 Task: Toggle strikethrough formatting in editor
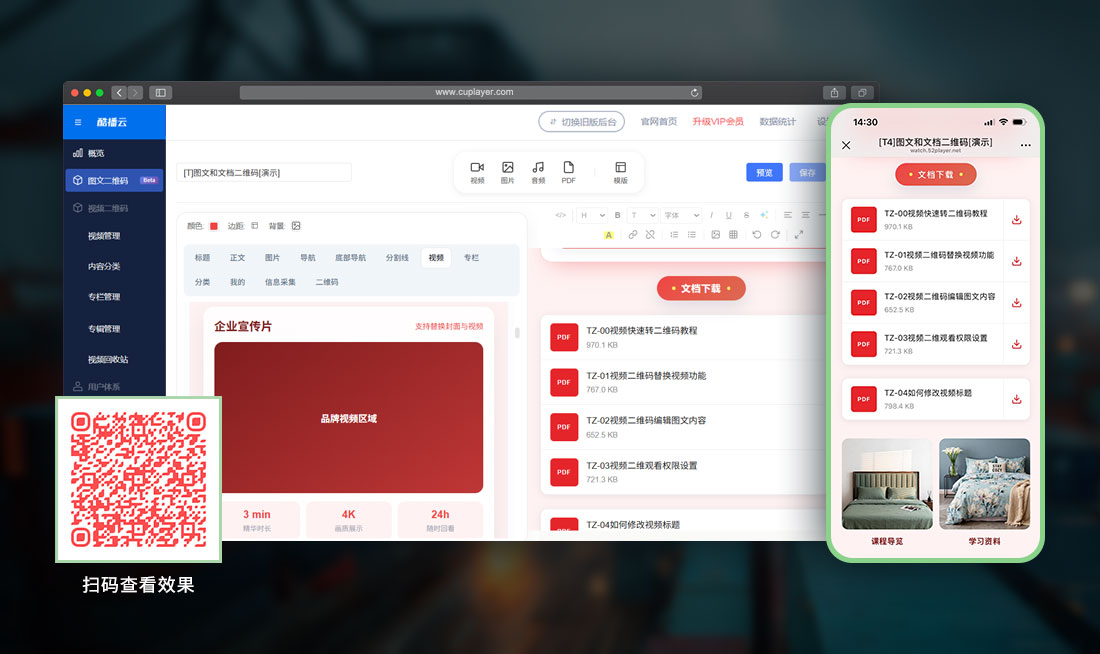(746, 215)
